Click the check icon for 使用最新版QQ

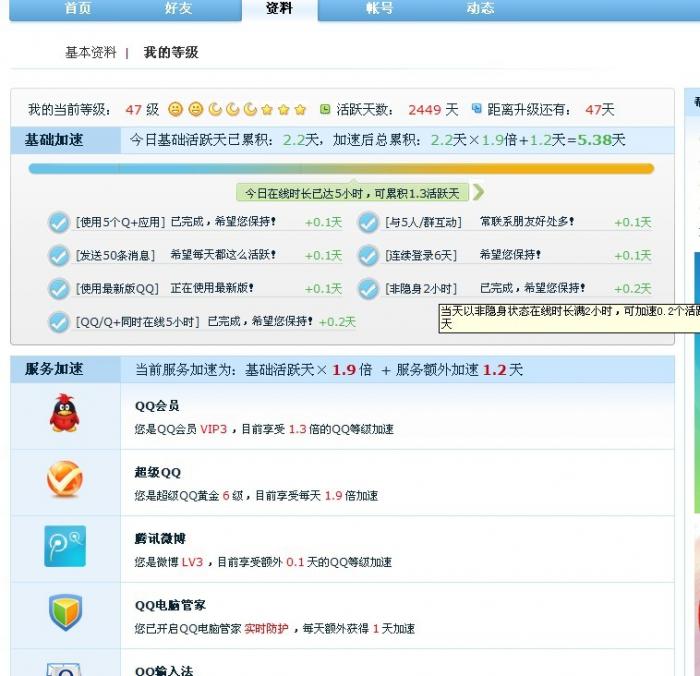[58, 289]
